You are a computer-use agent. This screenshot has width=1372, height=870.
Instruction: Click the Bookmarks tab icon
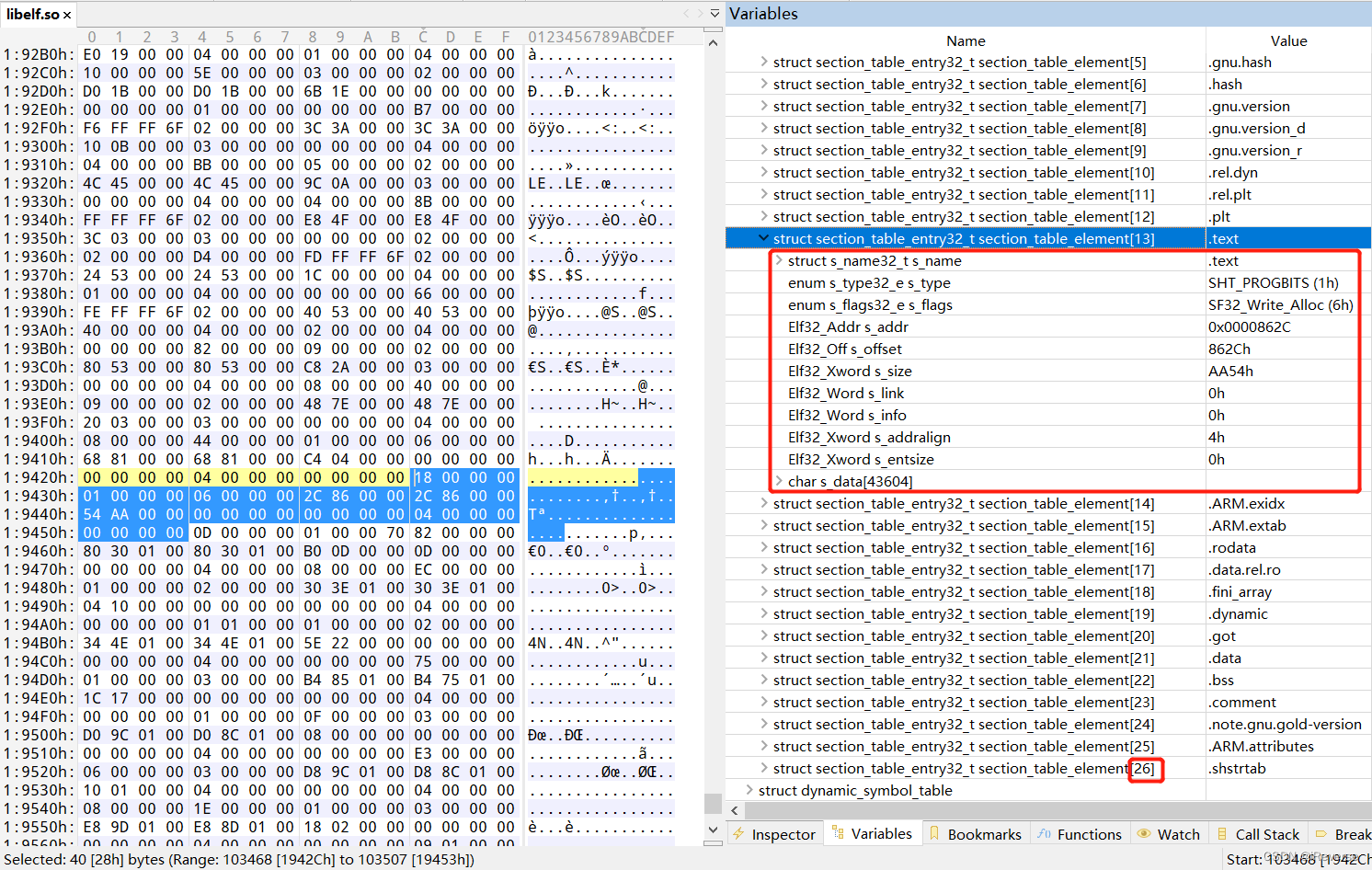[934, 833]
